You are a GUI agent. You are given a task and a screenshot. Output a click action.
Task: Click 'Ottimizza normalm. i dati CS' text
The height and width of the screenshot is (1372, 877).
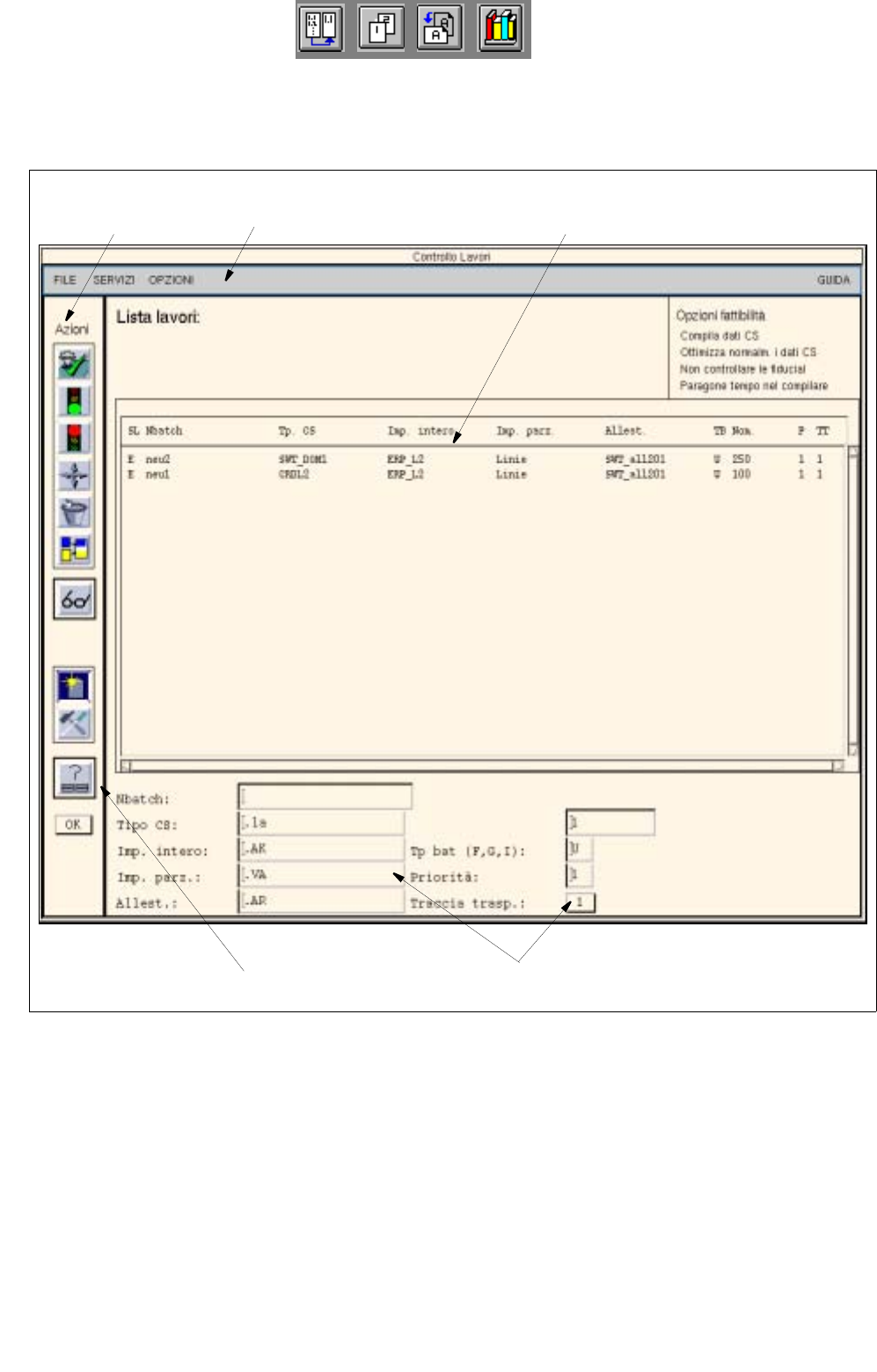tap(748, 352)
